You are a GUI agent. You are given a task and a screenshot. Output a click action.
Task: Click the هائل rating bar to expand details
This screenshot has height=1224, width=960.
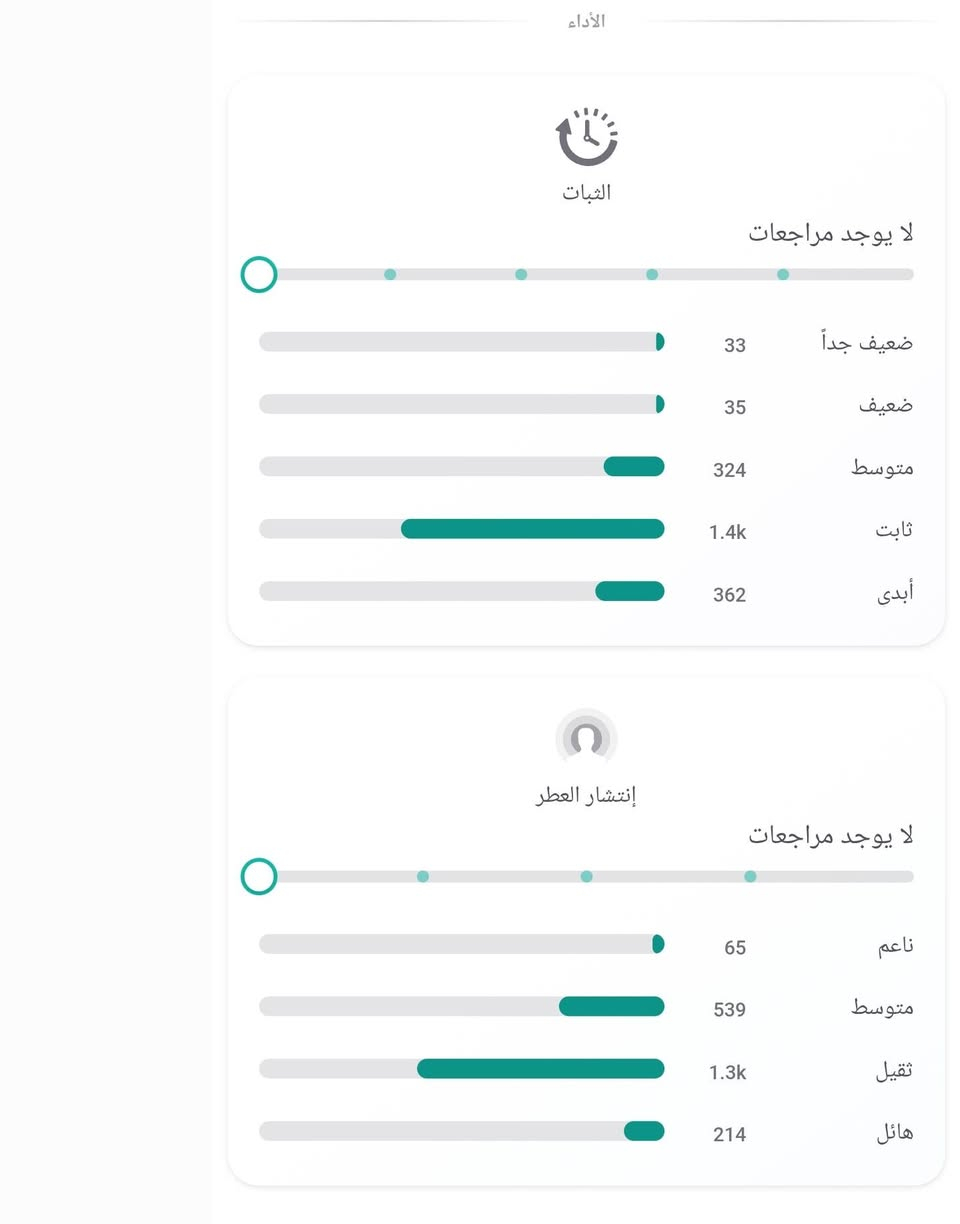461,1131
